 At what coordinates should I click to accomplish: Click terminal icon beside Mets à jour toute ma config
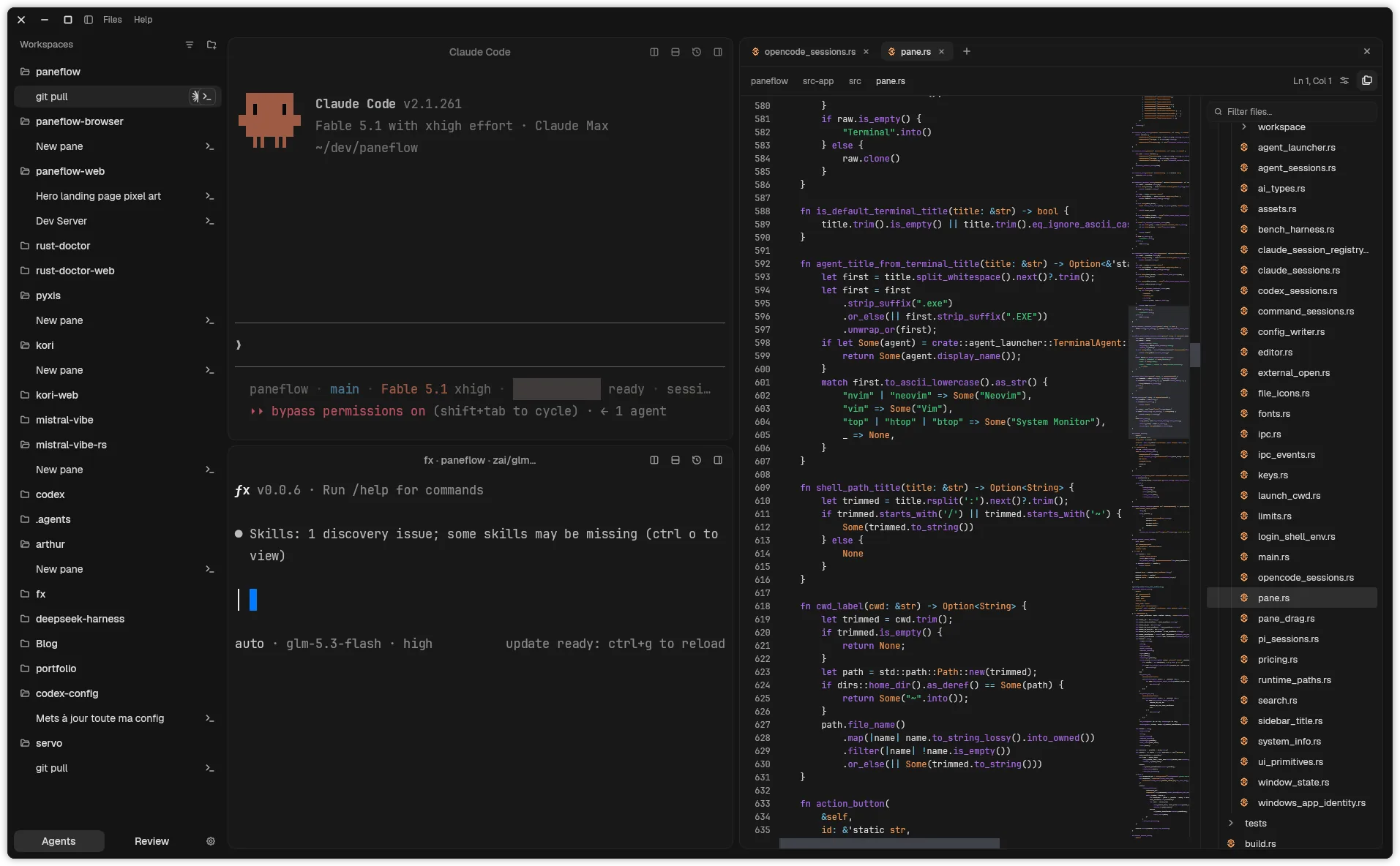point(209,718)
